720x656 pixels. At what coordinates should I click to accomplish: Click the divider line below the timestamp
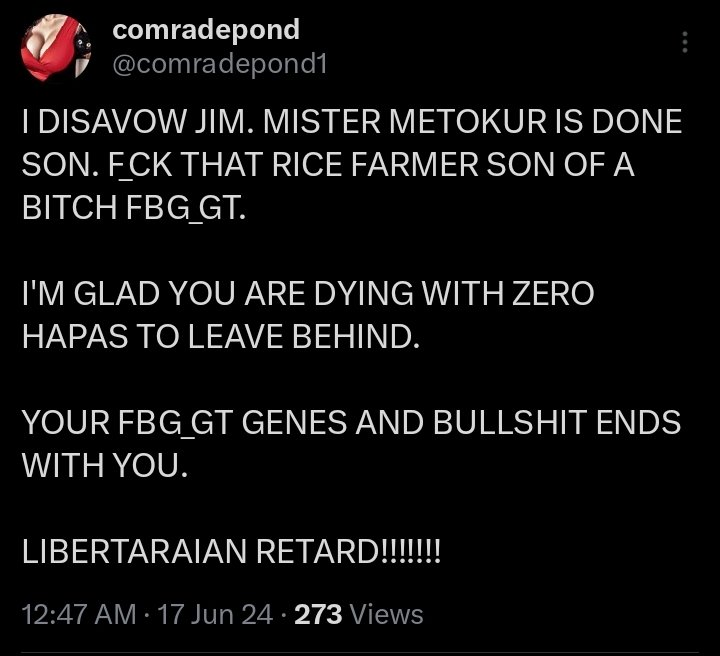coord(360,652)
